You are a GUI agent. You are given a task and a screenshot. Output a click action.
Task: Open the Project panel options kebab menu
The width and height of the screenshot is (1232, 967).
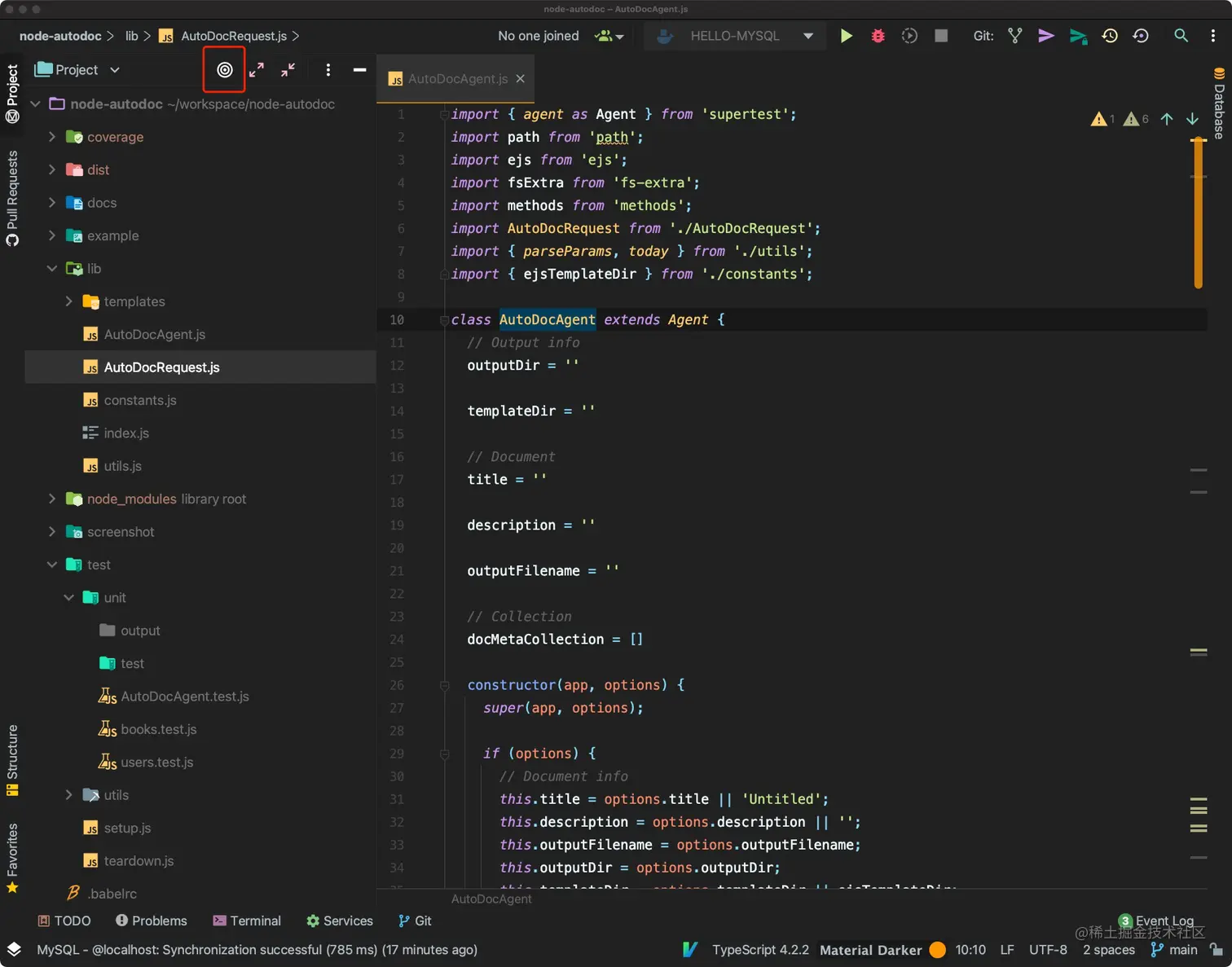[x=328, y=70]
